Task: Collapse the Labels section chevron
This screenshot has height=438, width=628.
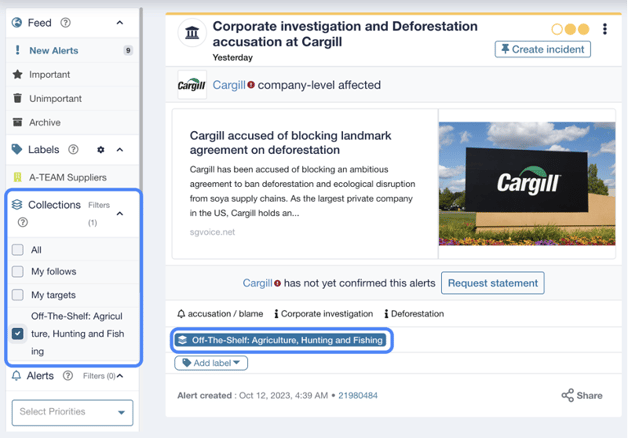Action: [120, 150]
